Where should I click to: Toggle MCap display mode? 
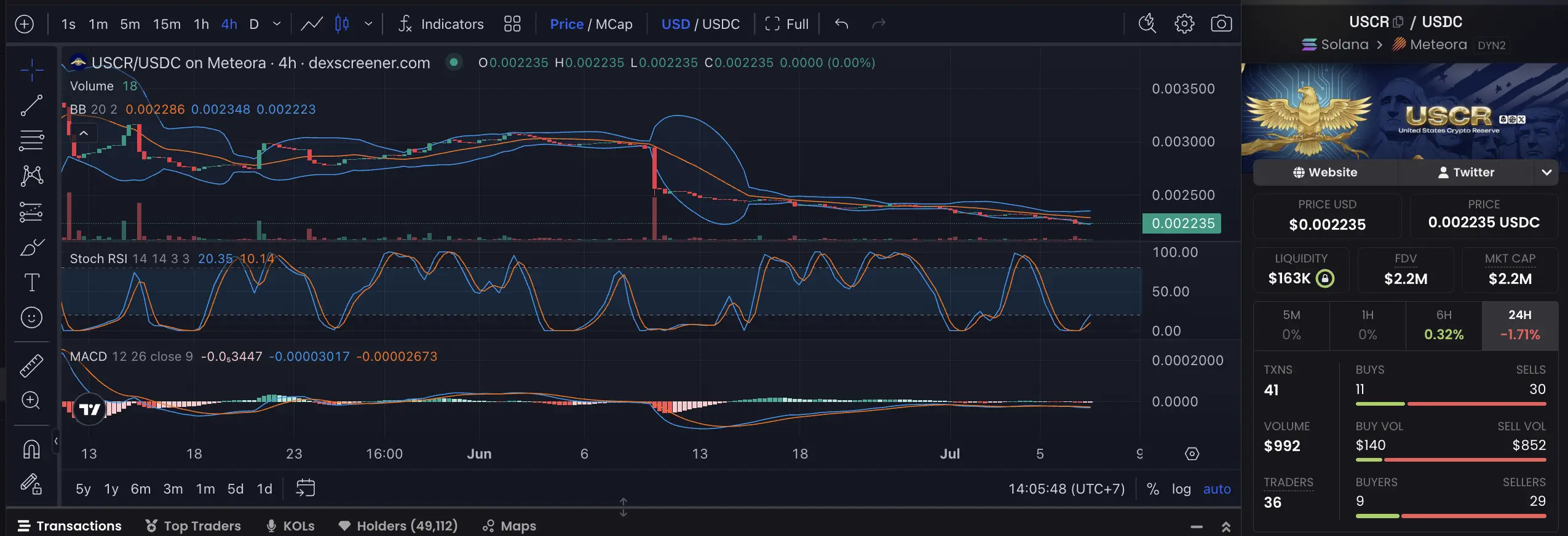pos(614,24)
